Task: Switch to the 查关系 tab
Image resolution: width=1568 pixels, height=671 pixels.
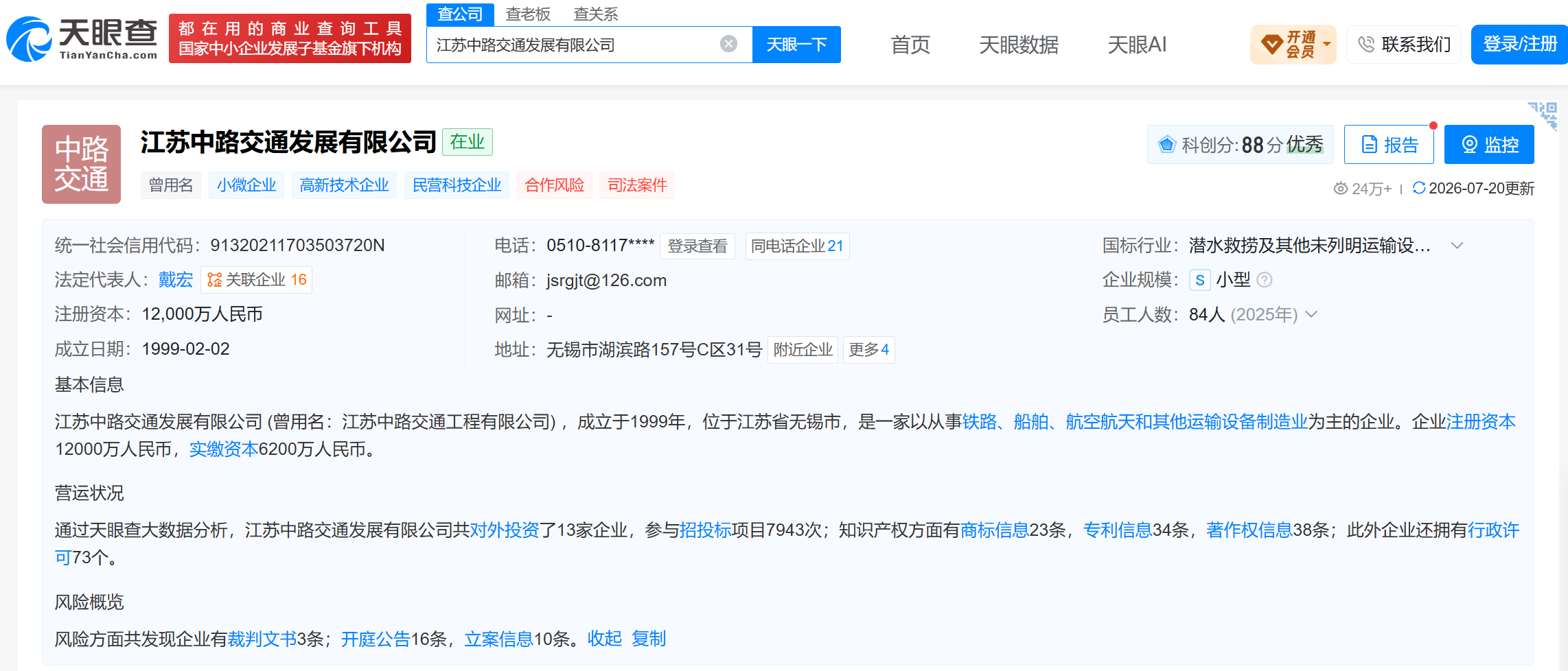Action: point(596,14)
